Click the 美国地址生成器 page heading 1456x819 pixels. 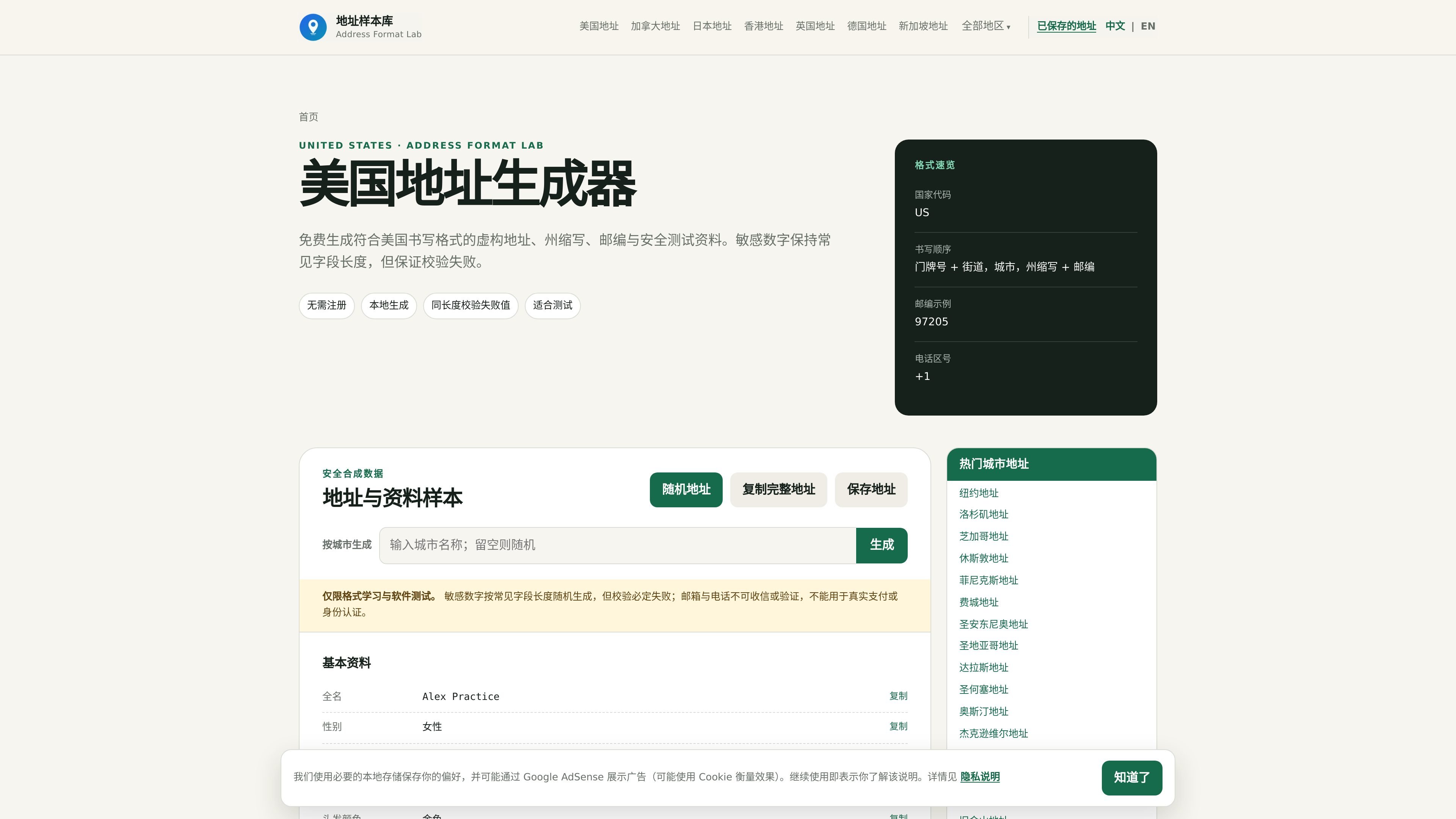coord(468,184)
